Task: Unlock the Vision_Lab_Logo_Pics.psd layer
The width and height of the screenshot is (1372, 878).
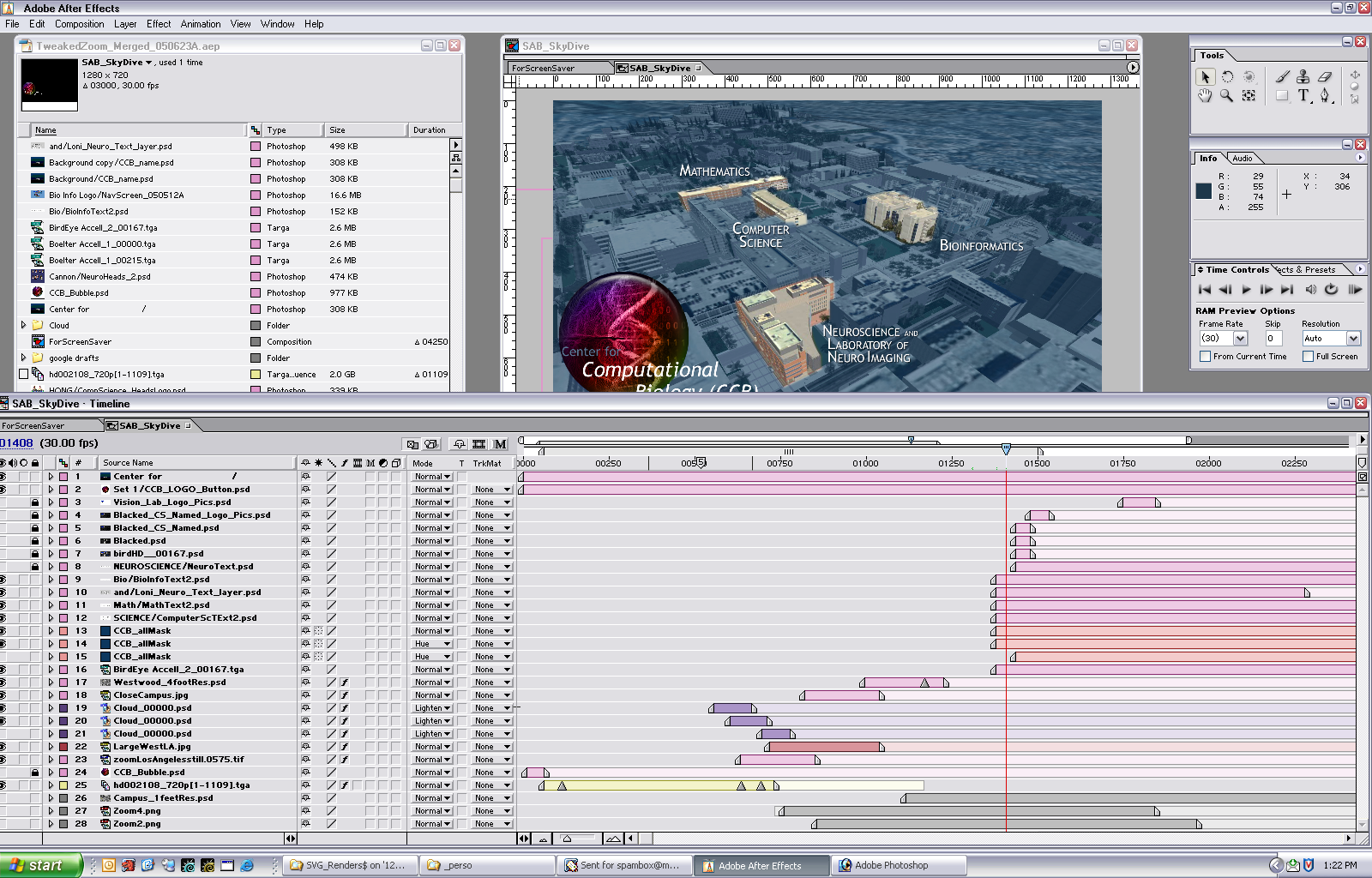Action: 35,502
